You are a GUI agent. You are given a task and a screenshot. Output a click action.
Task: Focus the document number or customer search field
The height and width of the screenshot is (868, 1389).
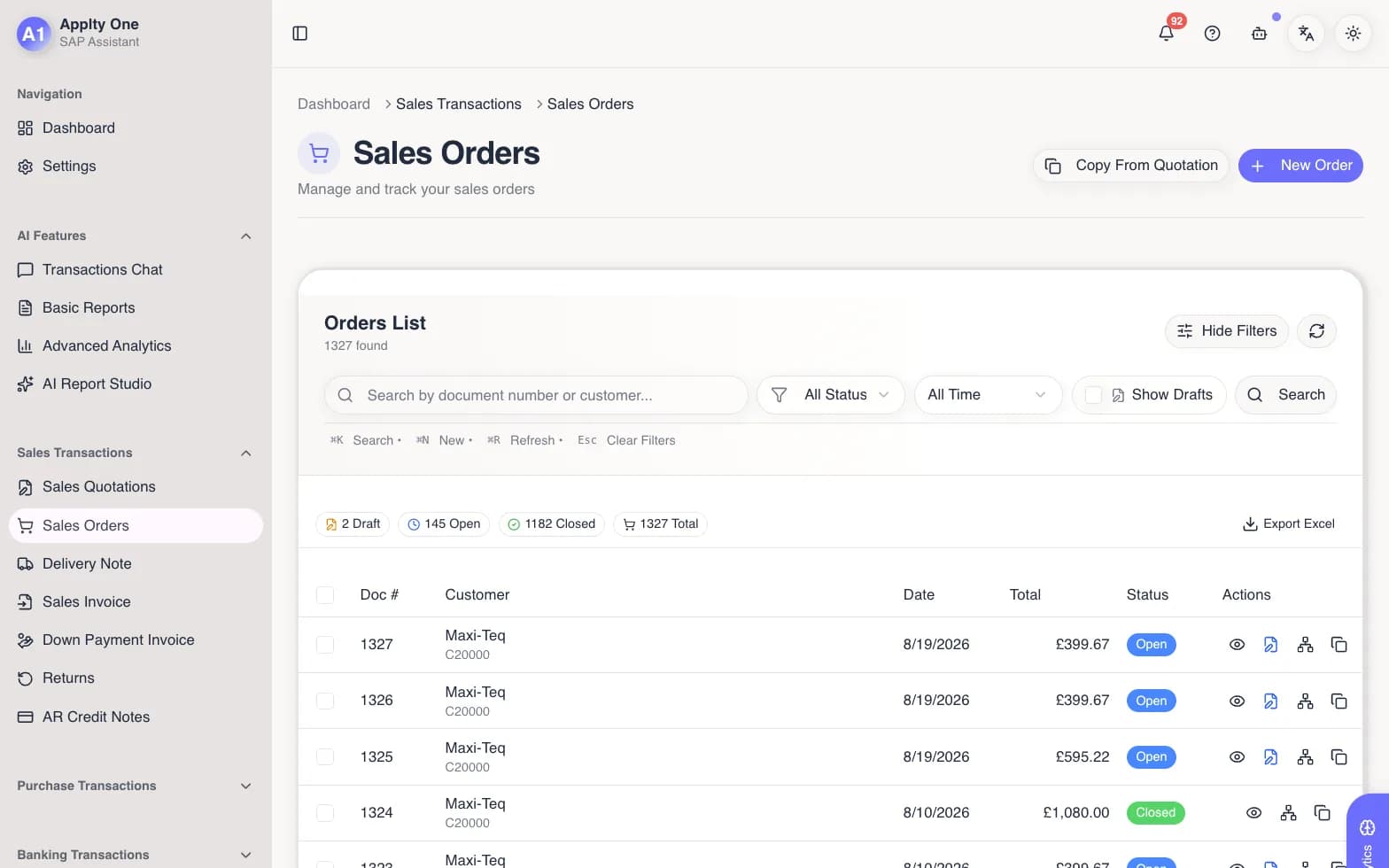click(x=536, y=395)
